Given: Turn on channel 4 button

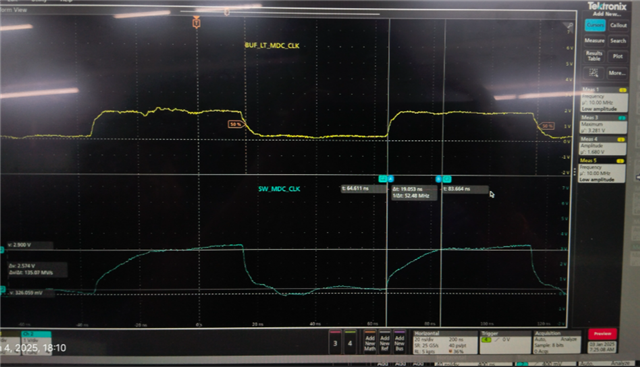Looking at the screenshot, I should pos(350,342).
